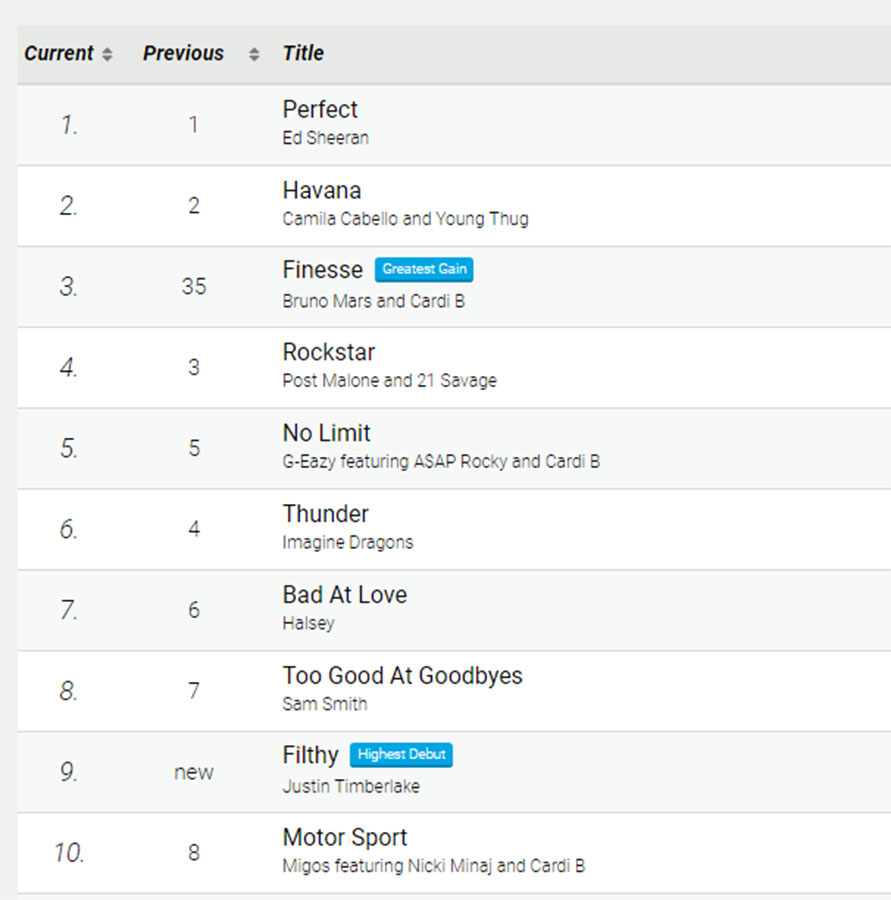Viewport: 891px width, 900px height.
Task: Select the song title Thunder
Action: click(x=326, y=514)
